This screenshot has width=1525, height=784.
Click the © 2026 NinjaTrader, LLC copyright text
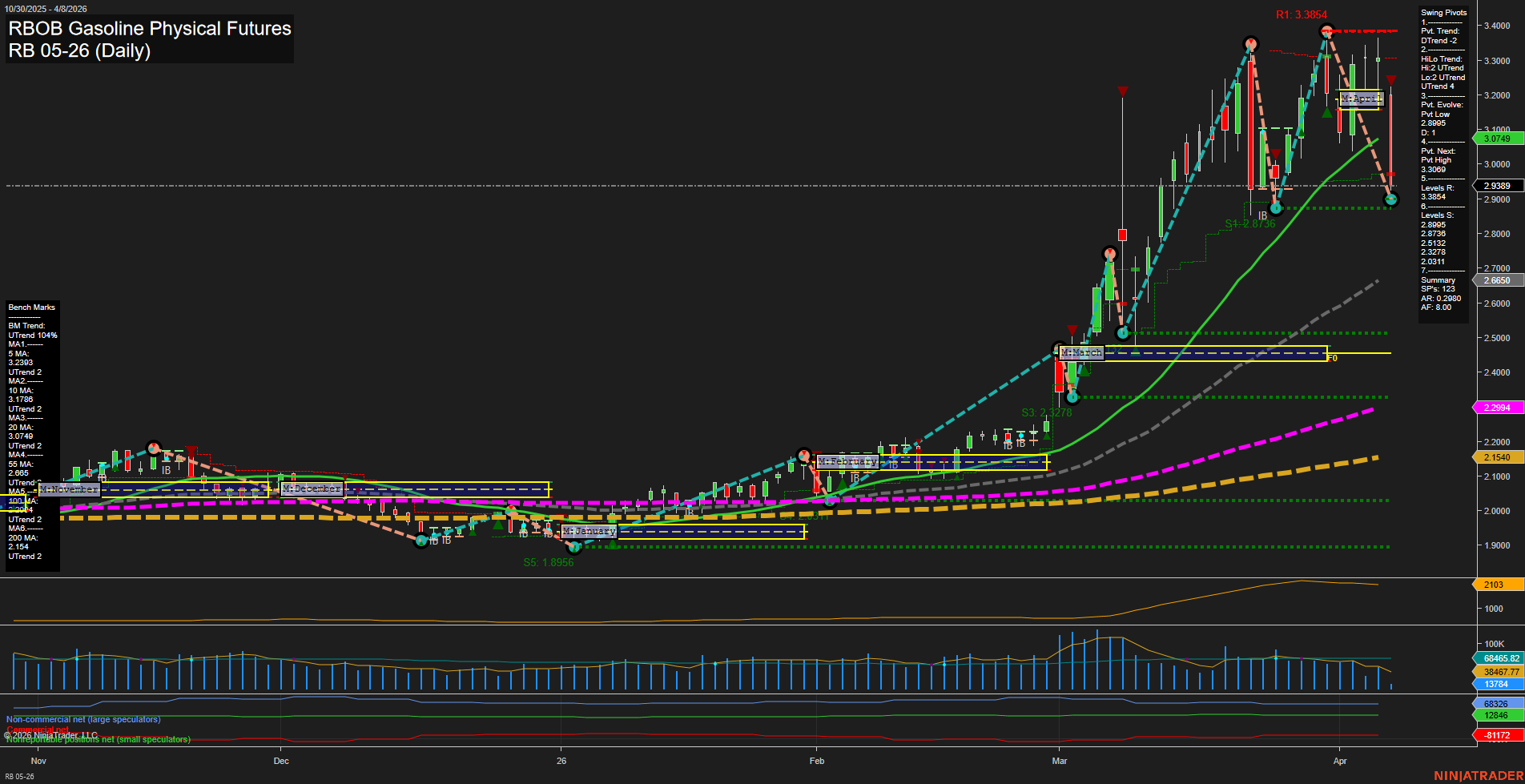(x=52, y=734)
